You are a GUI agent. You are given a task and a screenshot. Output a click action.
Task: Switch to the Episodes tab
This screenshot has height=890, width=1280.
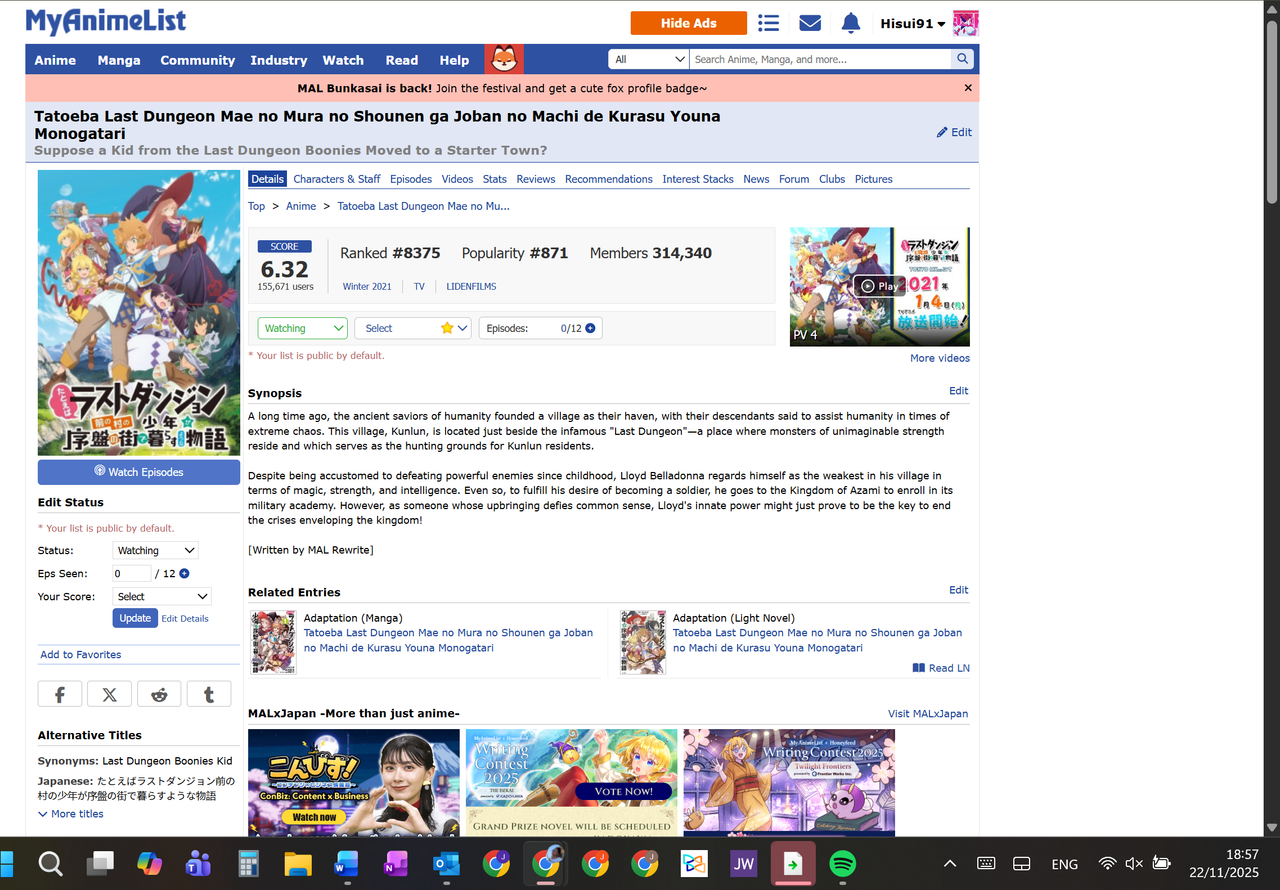tap(411, 179)
